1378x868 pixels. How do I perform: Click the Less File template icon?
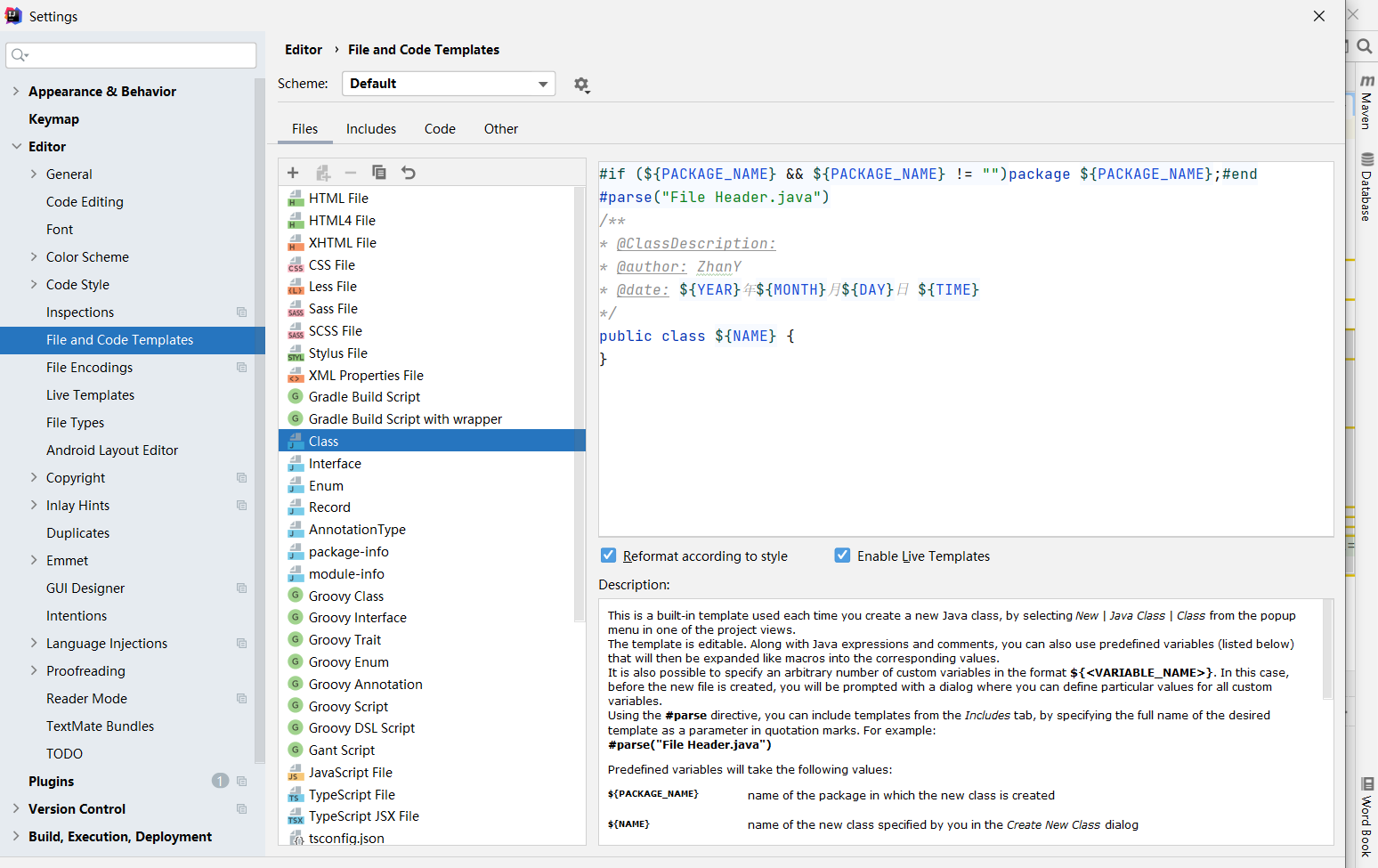pos(296,287)
